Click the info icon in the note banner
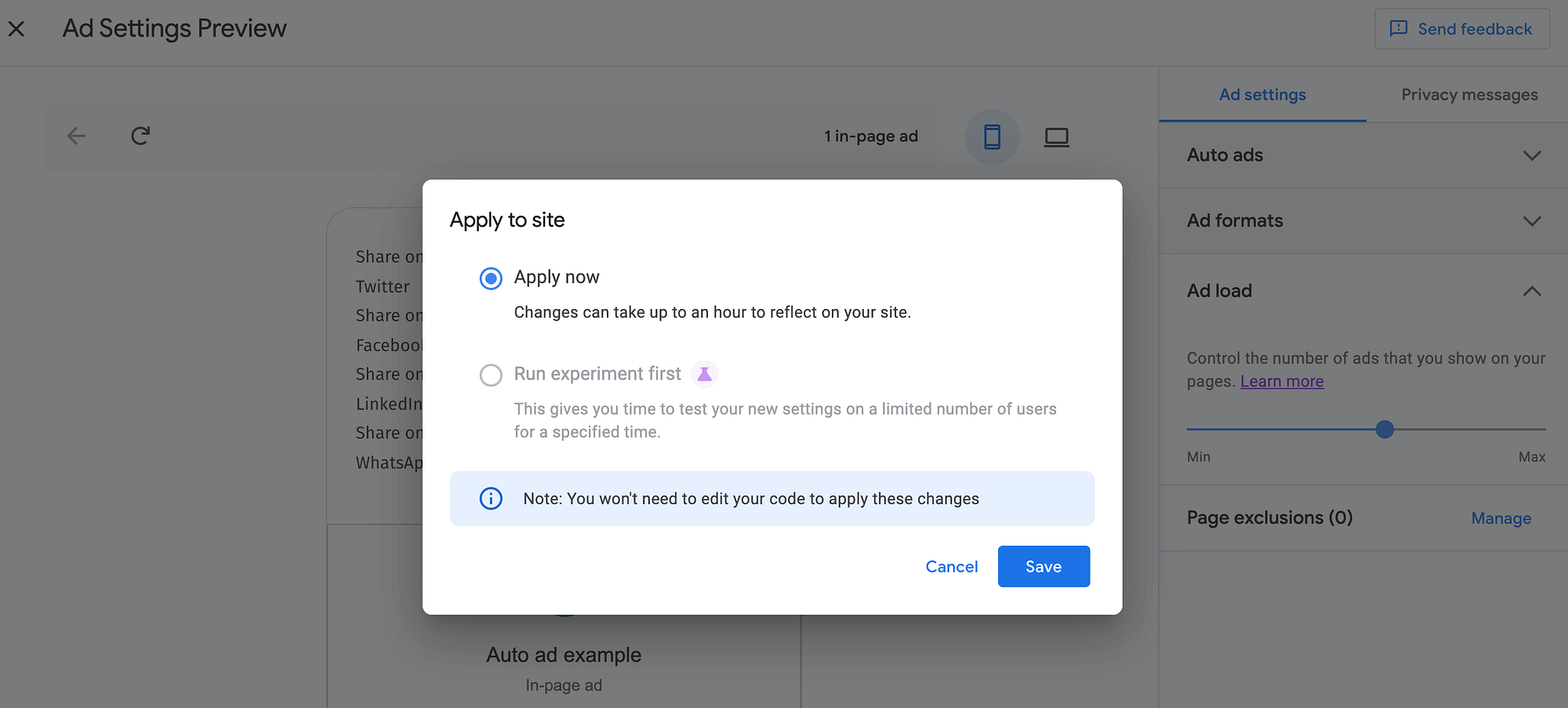The height and width of the screenshot is (708, 1568). coord(490,498)
